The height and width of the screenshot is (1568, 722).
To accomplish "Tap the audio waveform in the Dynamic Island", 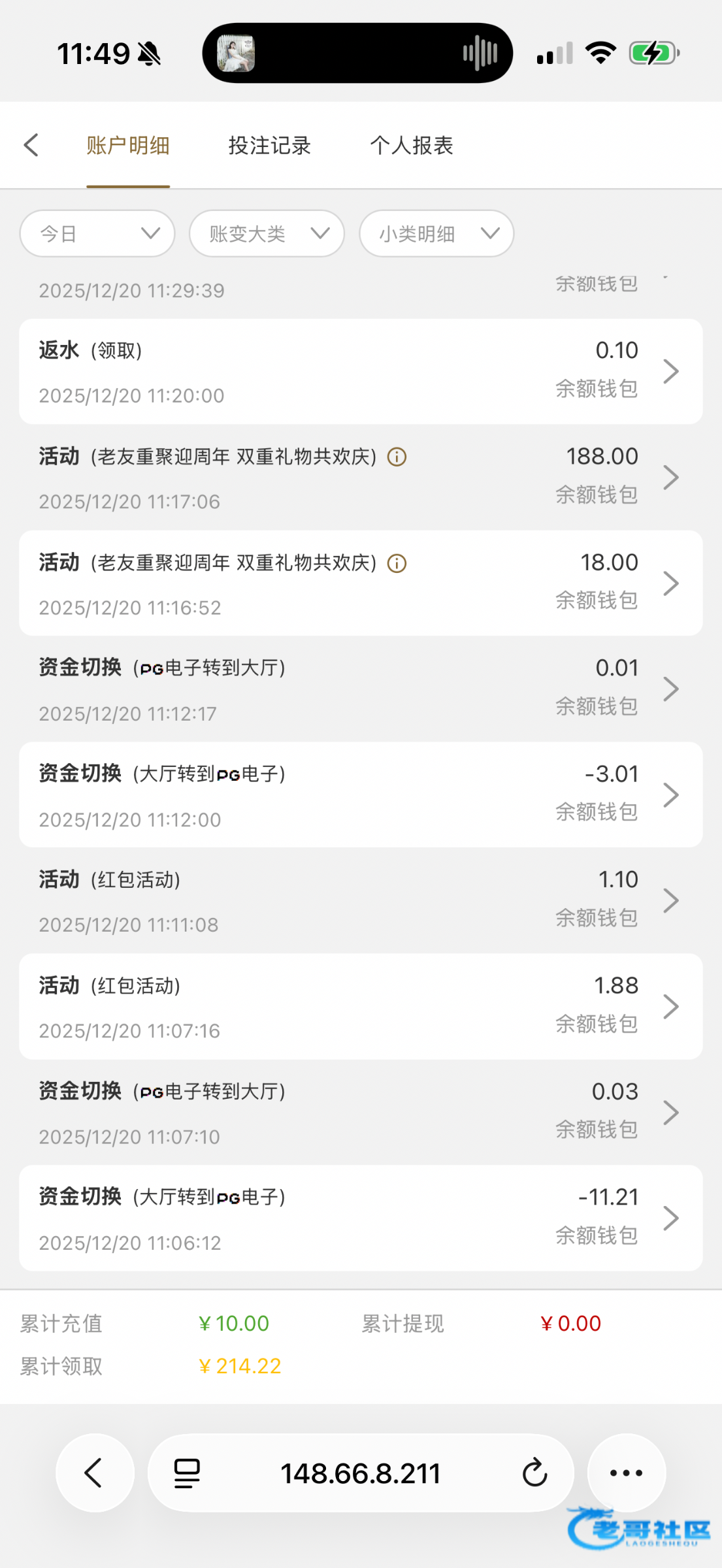I will (480, 53).
